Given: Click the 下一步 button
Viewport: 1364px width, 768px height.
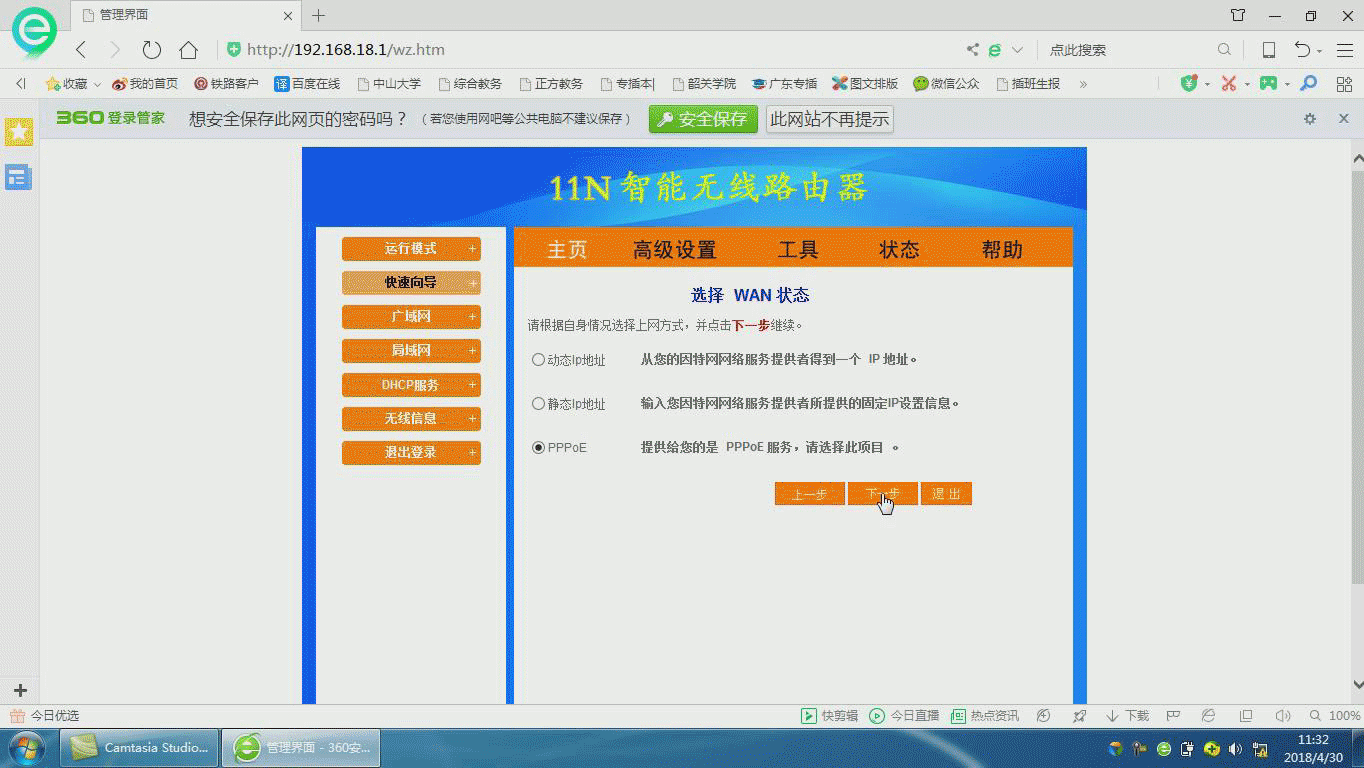Looking at the screenshot, I should (x=882, y=494).
